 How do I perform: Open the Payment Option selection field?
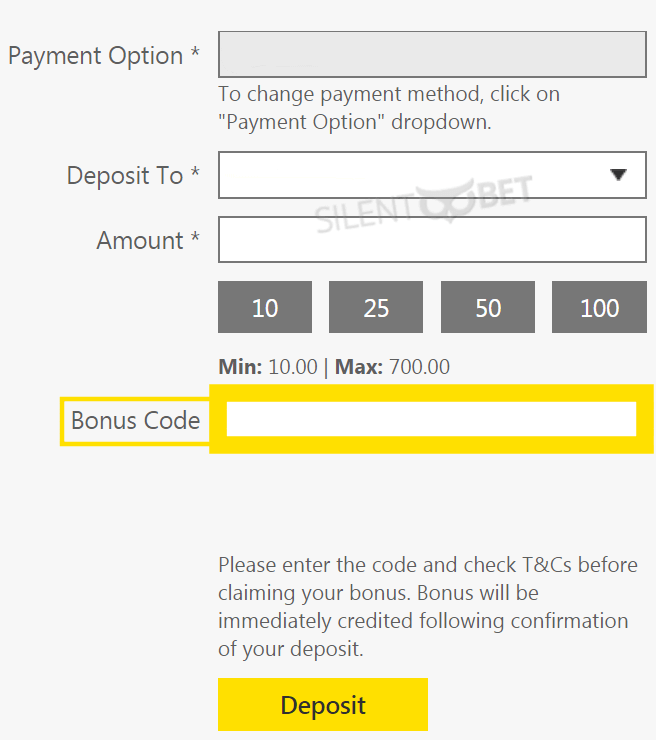[432, 54]
